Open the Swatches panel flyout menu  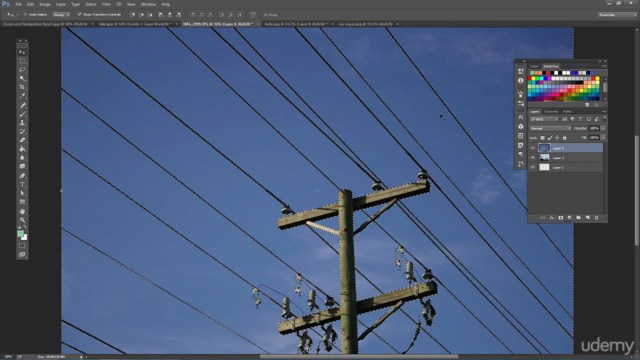604,66
